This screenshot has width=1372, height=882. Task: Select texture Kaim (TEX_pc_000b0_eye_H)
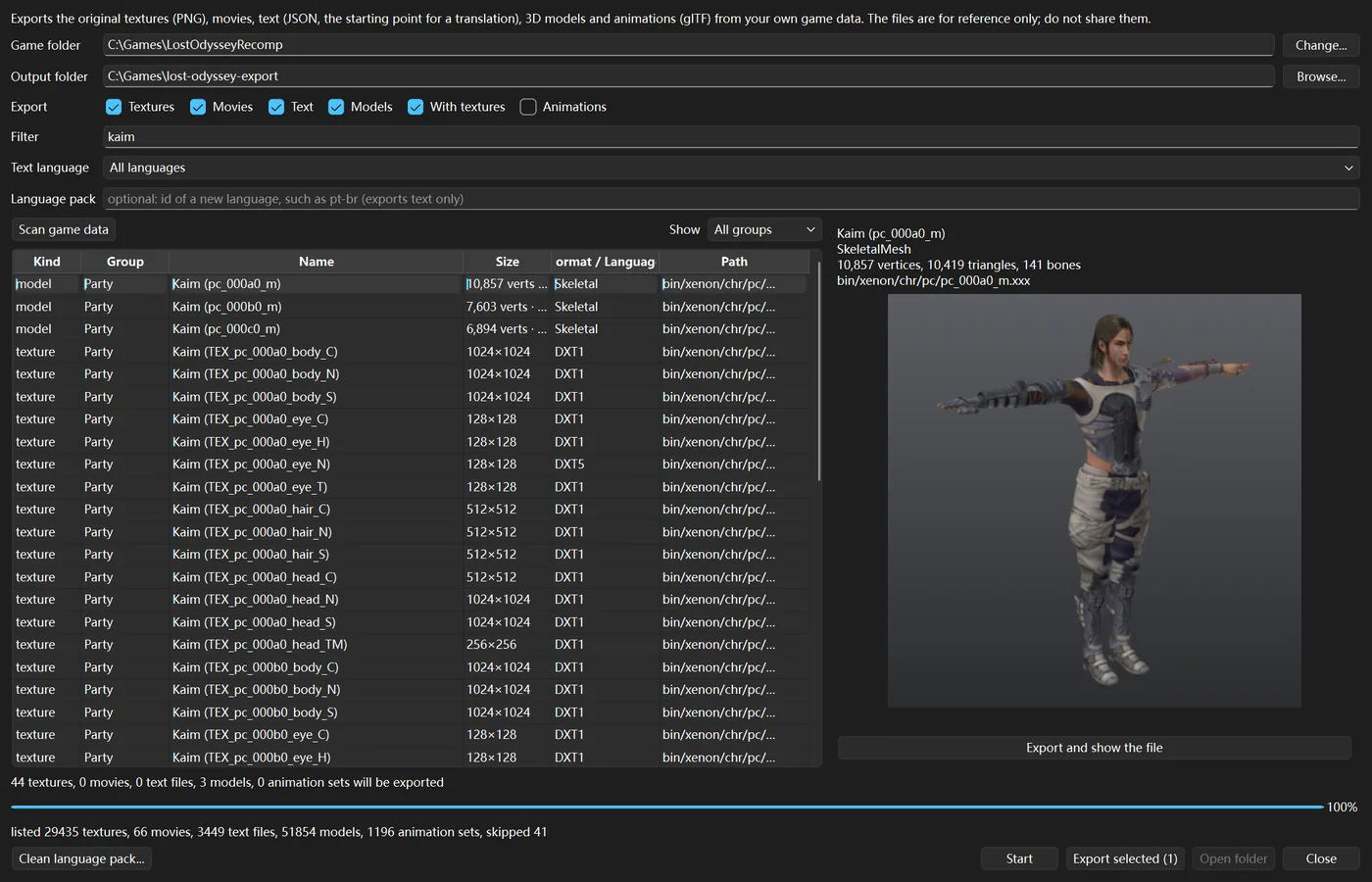pyautogui.click(x=411, y=758)
